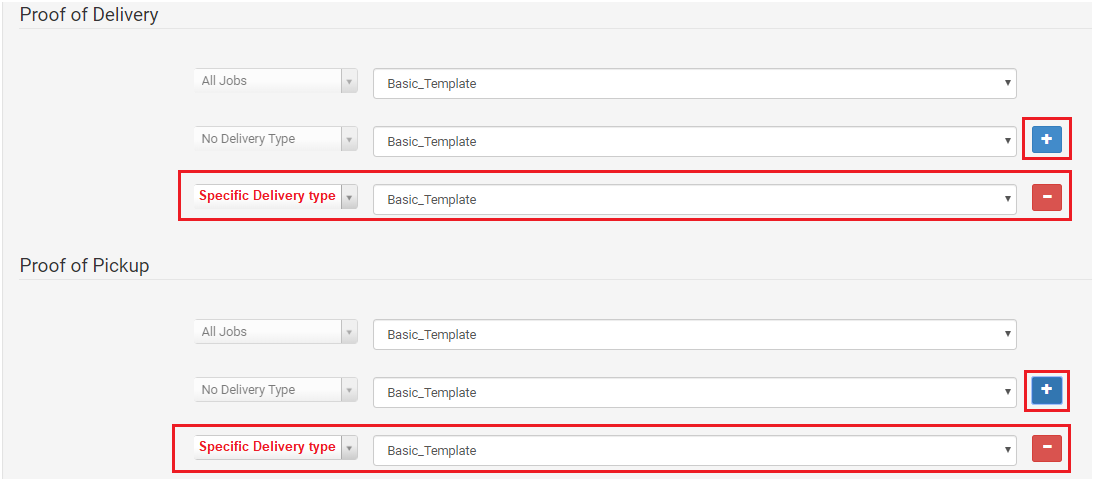Click All Jobs selector arrow in Proof of Delivery

349,81
